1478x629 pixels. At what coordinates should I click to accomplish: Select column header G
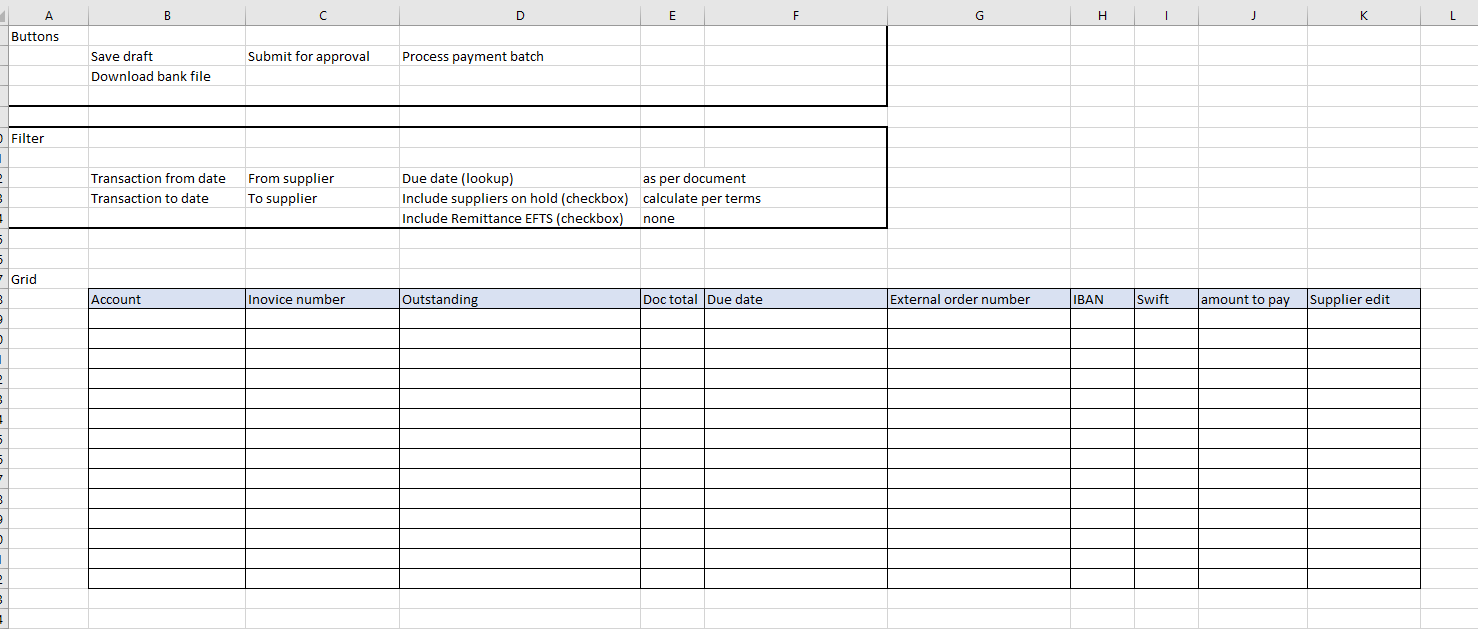click(x=978, y=15)
